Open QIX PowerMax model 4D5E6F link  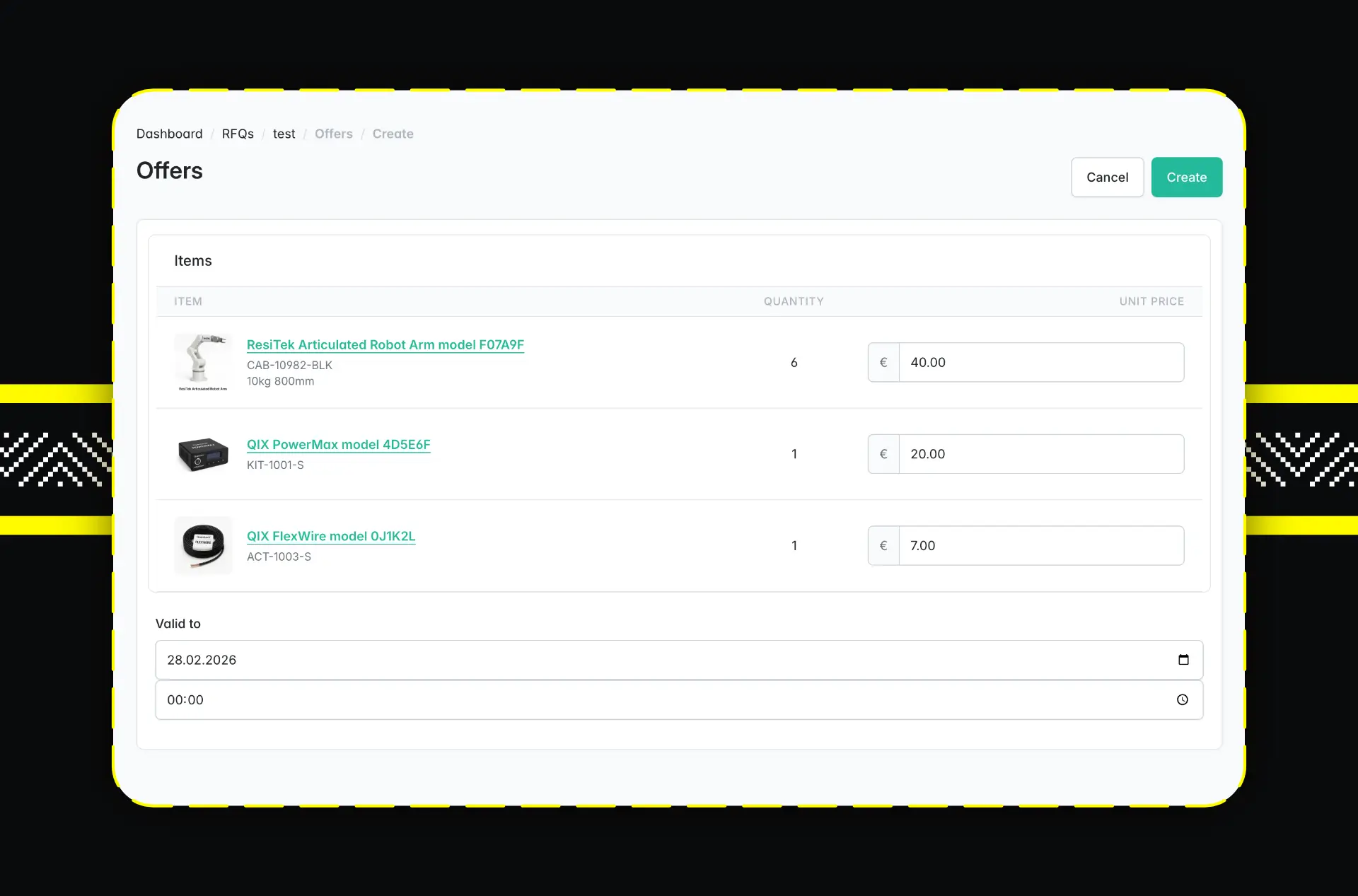(338, 444)
